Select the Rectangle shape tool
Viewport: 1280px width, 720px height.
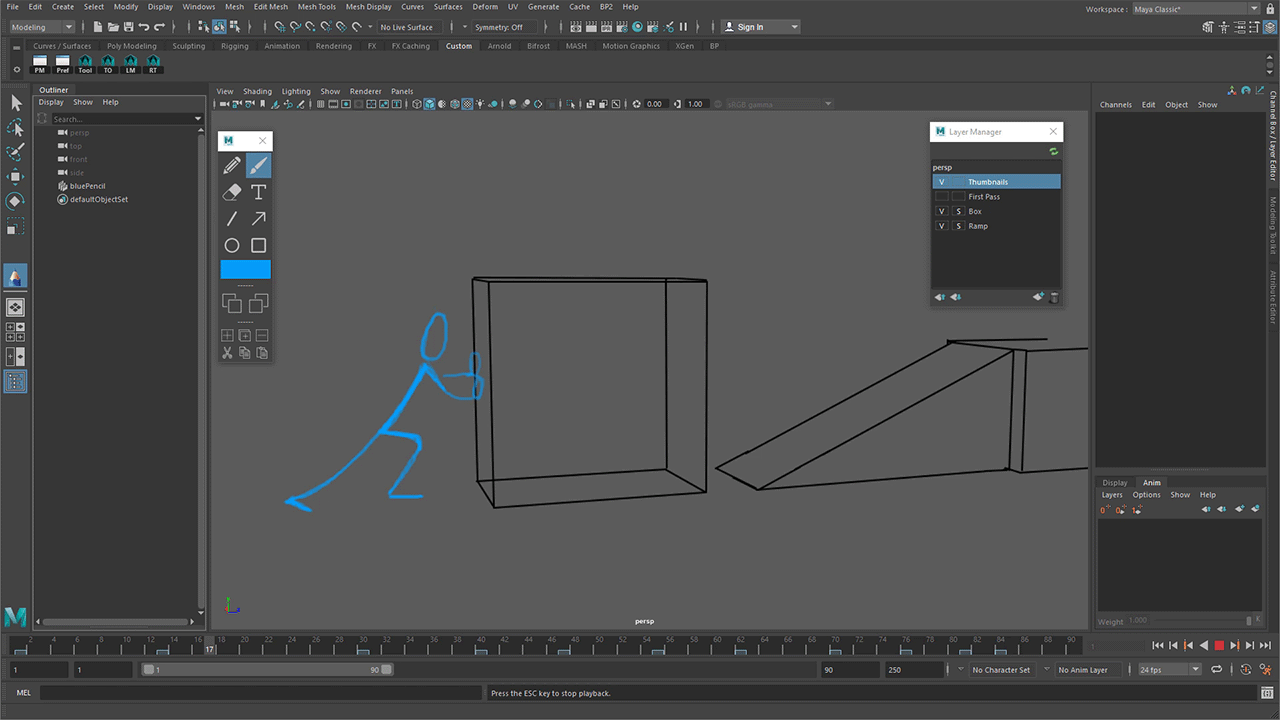pyautogui.click(x=258, y=245)
